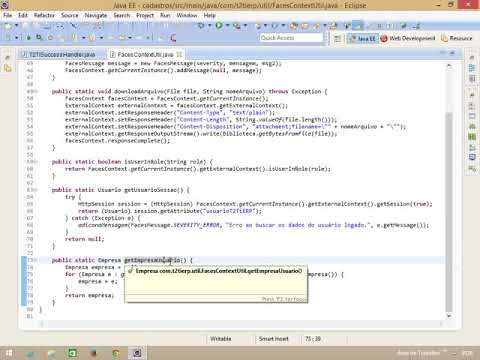Viewport: 480px width, 360px height.
Task: Click the editor horizontal scrollbar
Action: pyautogui.click(x=241, y=323)
